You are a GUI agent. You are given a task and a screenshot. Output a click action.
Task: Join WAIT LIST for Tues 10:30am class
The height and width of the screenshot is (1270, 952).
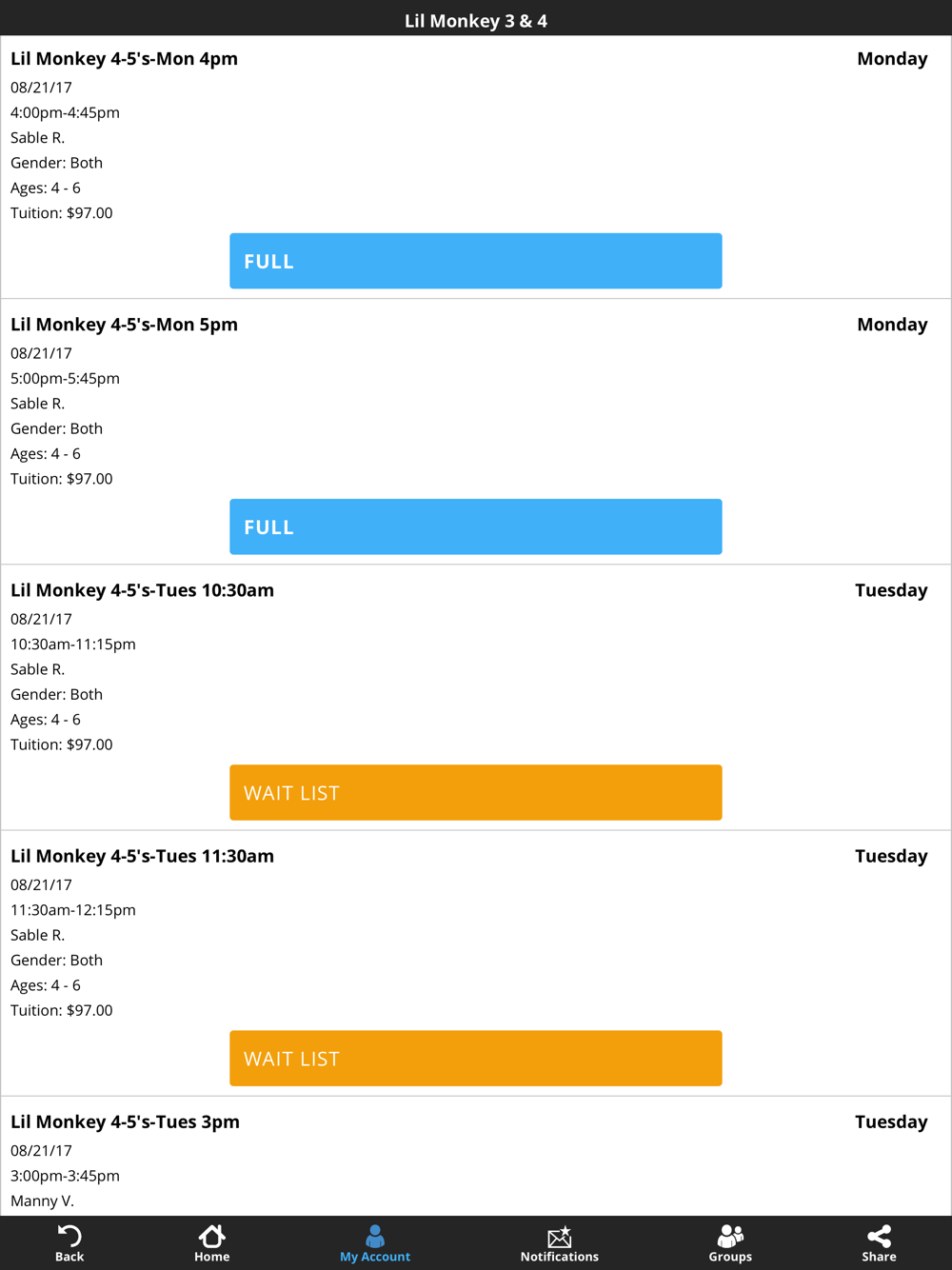[476, 792]
